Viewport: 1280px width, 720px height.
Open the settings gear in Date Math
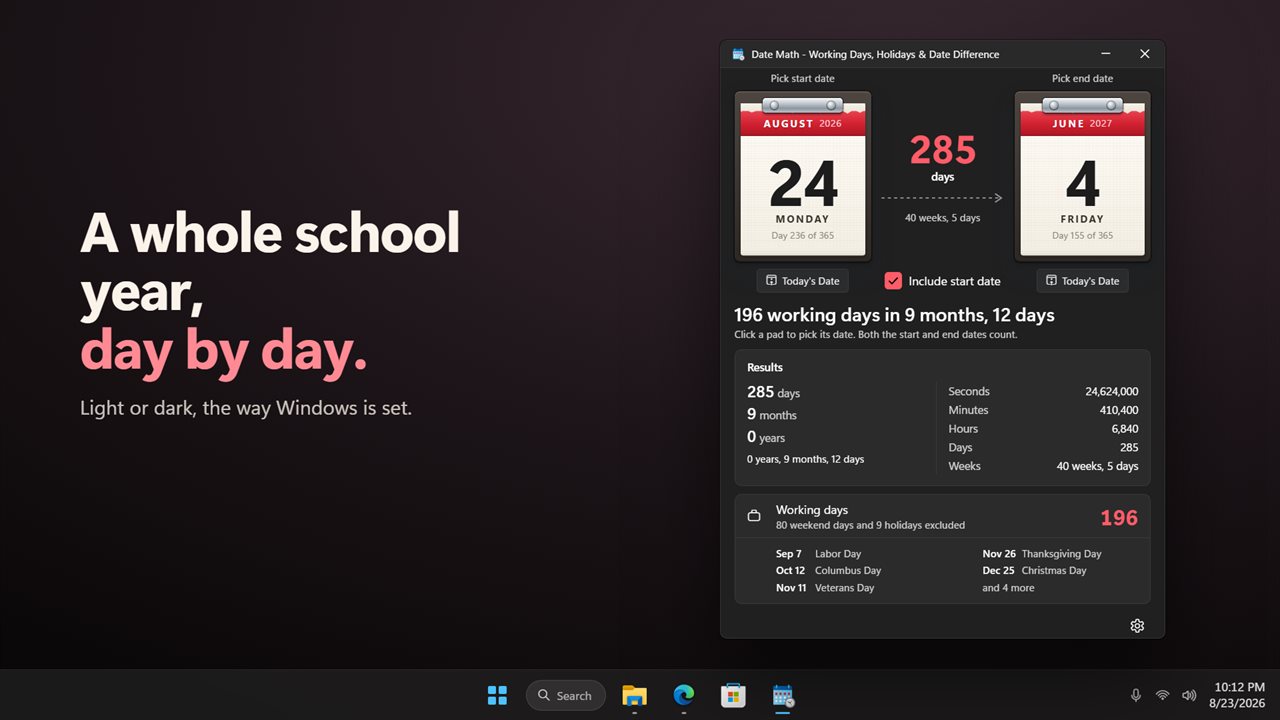point(1137,626)
